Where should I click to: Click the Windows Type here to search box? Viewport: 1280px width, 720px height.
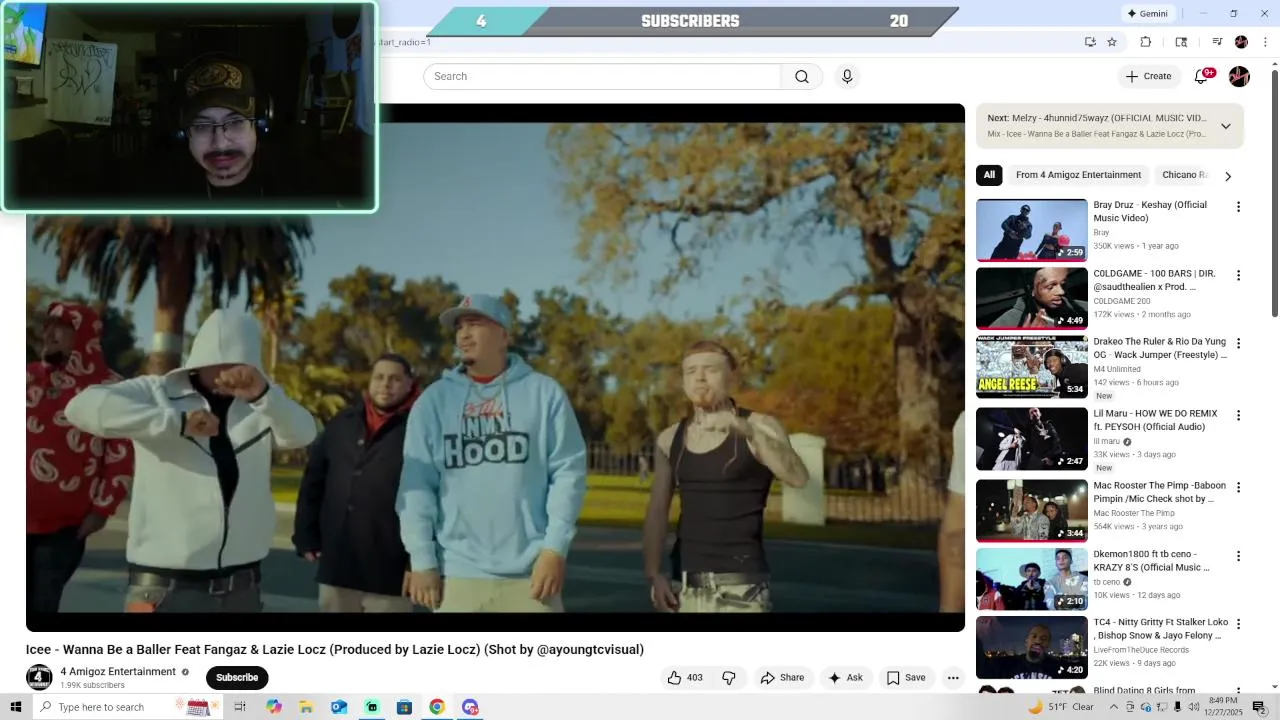pyautogui.click(x=120, y=707)
